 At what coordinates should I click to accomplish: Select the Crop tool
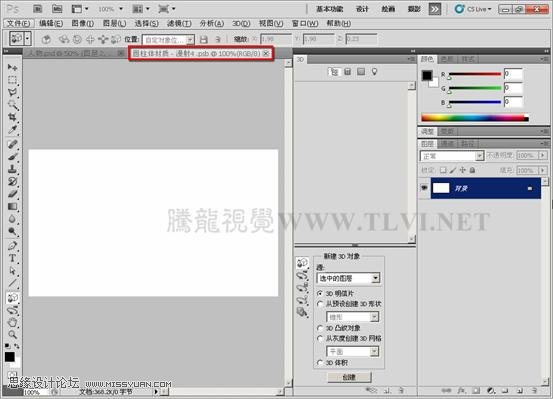tap(12, 117)
